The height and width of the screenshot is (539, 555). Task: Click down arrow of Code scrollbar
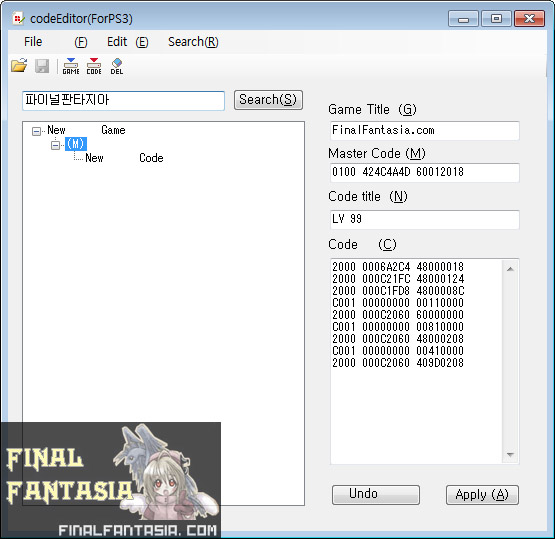[x=510, y=454]
